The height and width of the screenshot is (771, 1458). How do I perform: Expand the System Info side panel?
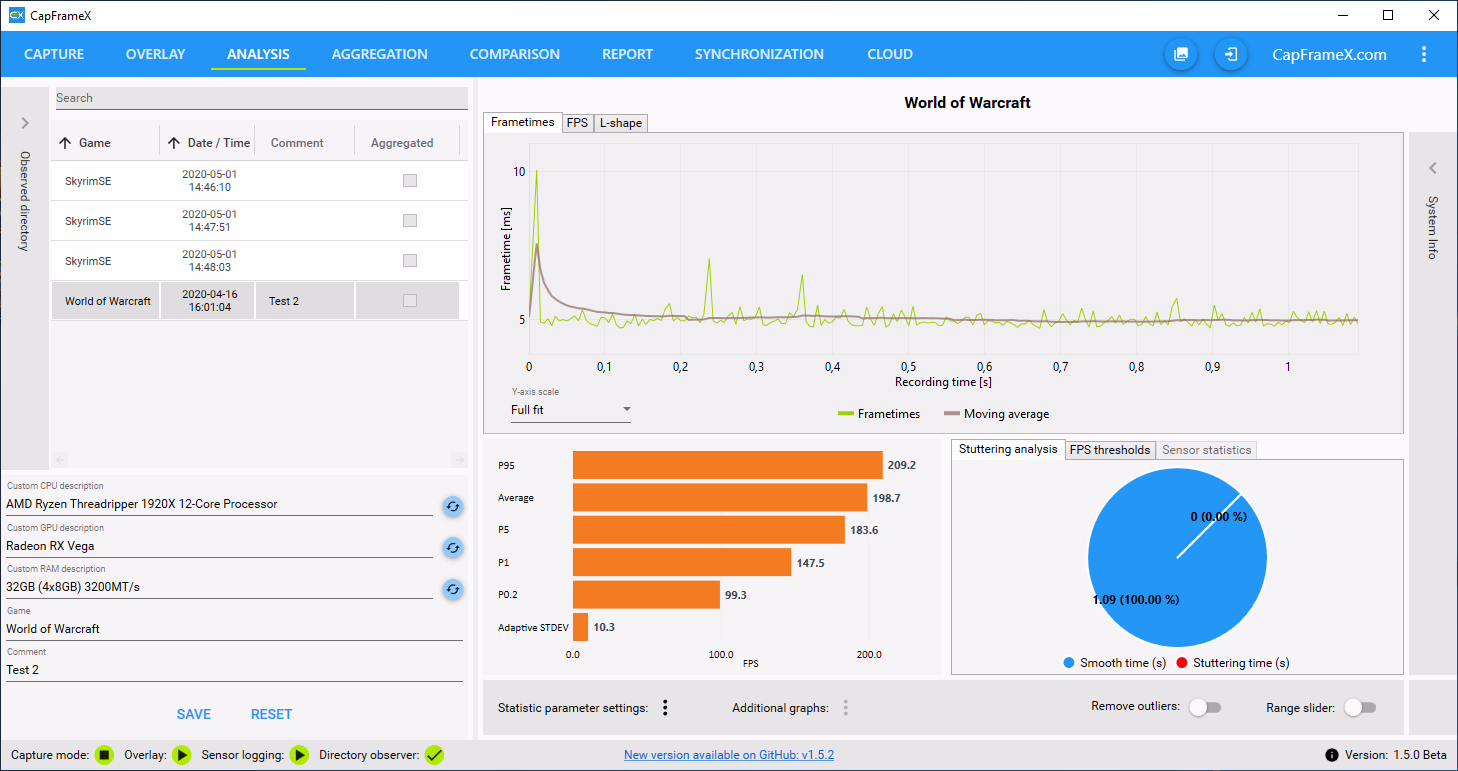click(1432, 168)
